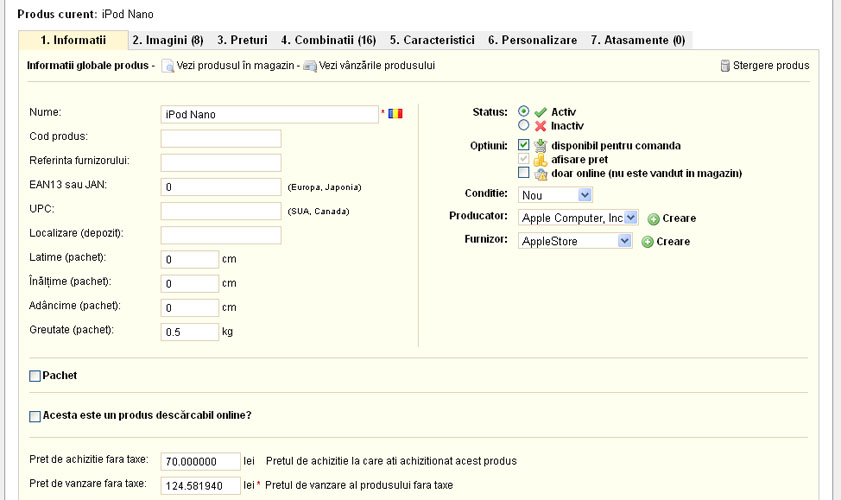Click the Adâncime (pachet) input field
Viewport: 841px width, 500px height.
click(190, 308)
